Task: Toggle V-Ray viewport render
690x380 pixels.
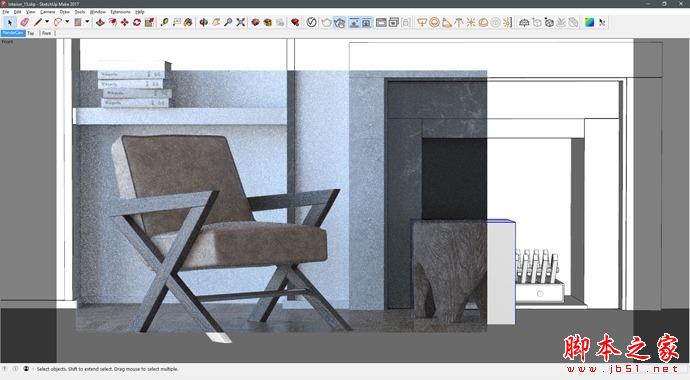Action: (354, 22)
